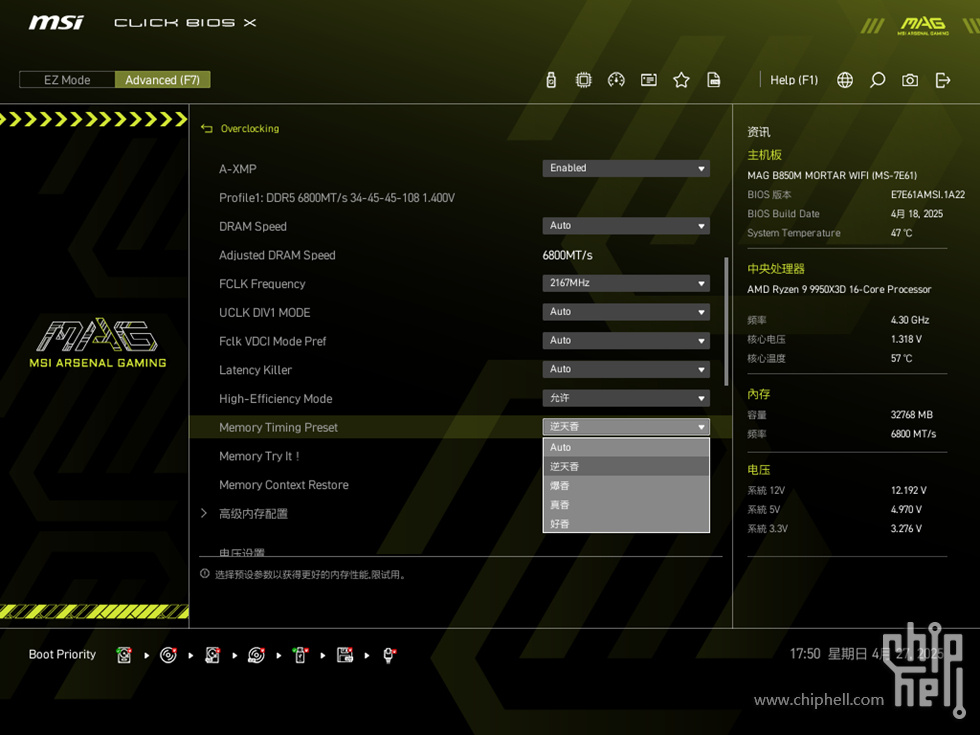Click the 4.30 GHz frequency value
This screenshot has height=735, width=980.
[x=909, y=320]
